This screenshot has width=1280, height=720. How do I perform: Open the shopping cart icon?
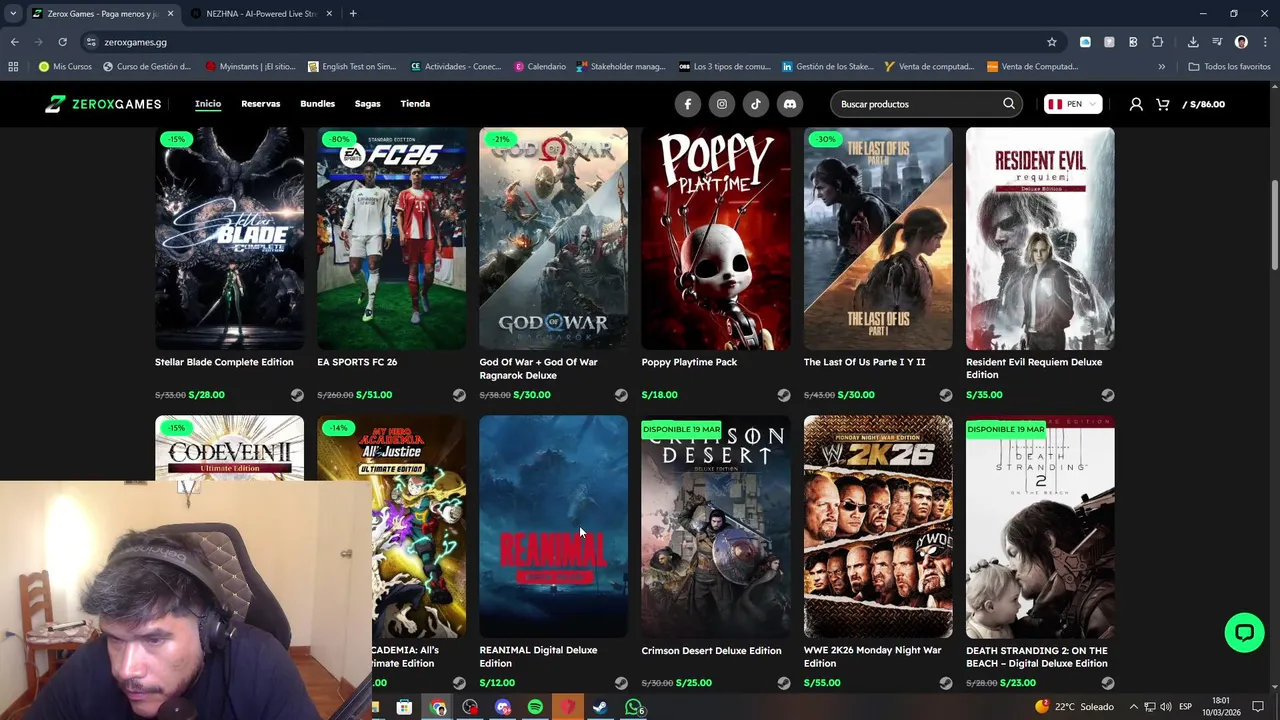pyautogui.click(x=1162, y=104)
